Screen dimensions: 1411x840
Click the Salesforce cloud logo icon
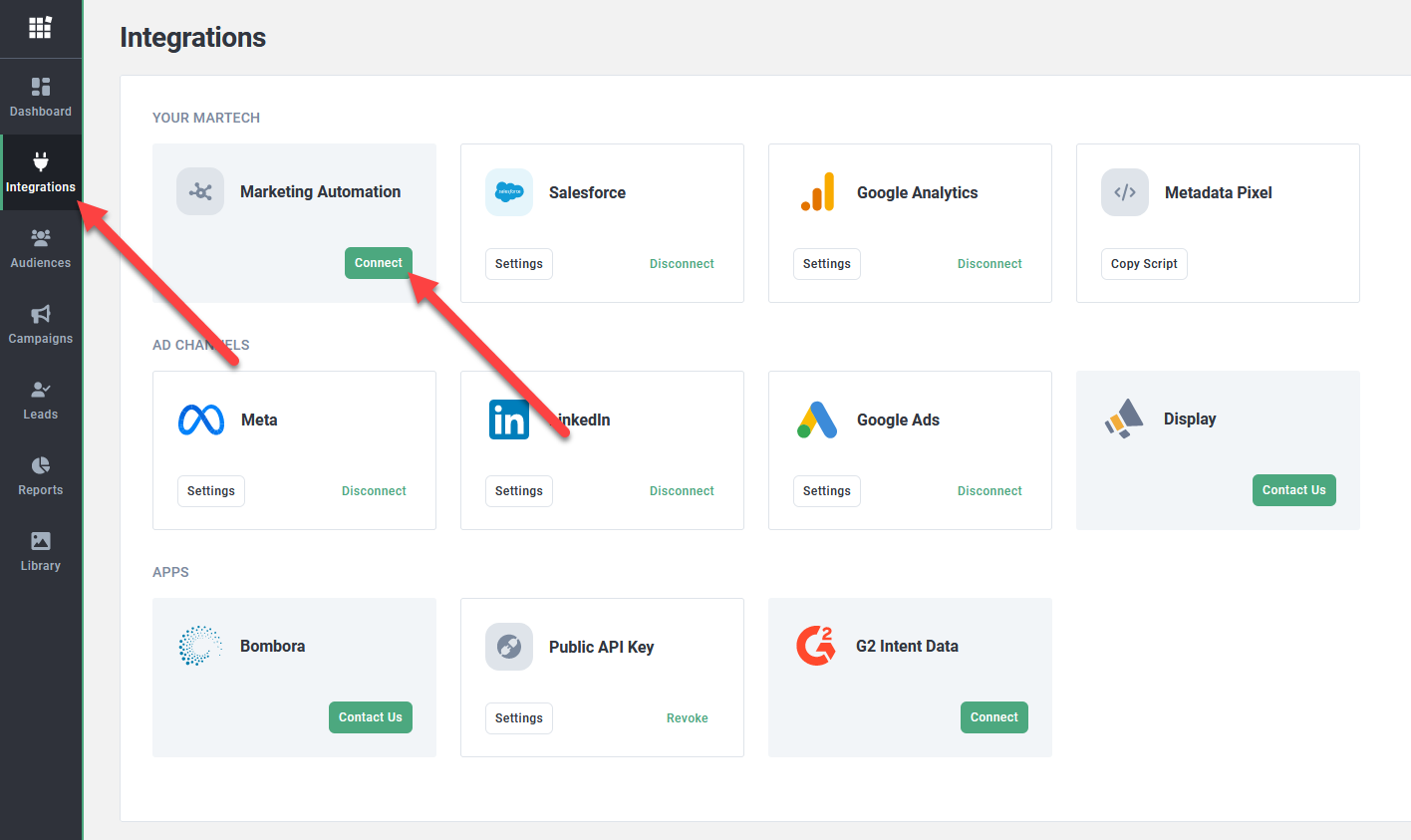[509, 192]
